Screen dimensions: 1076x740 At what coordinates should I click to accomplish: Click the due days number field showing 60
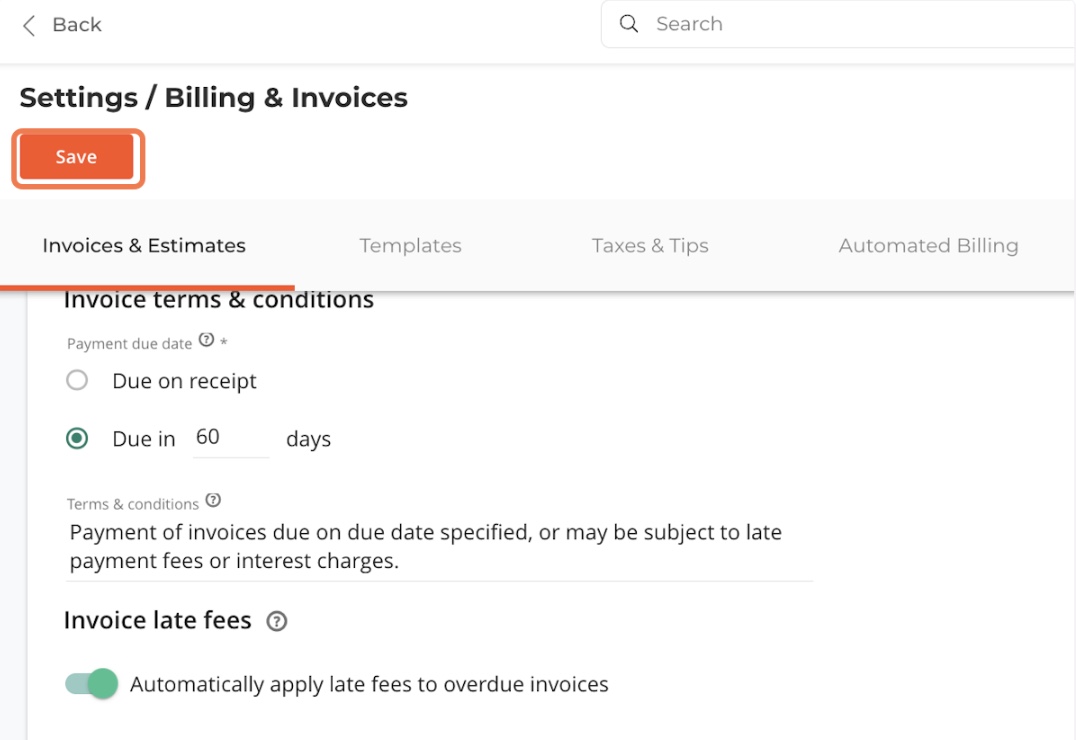(230, 438)
